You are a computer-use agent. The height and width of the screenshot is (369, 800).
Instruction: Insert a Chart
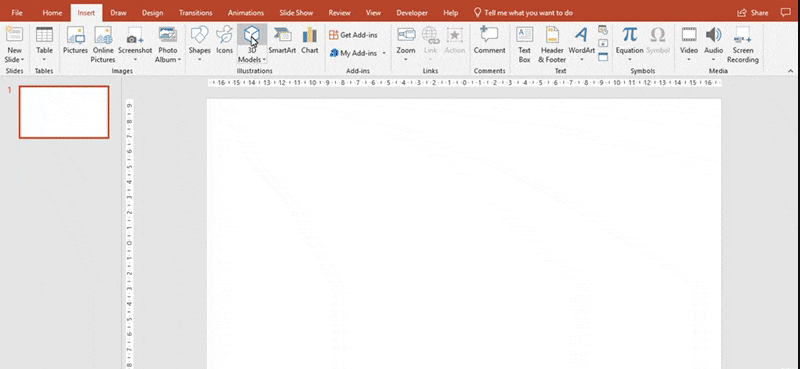[x=310, y=40]
